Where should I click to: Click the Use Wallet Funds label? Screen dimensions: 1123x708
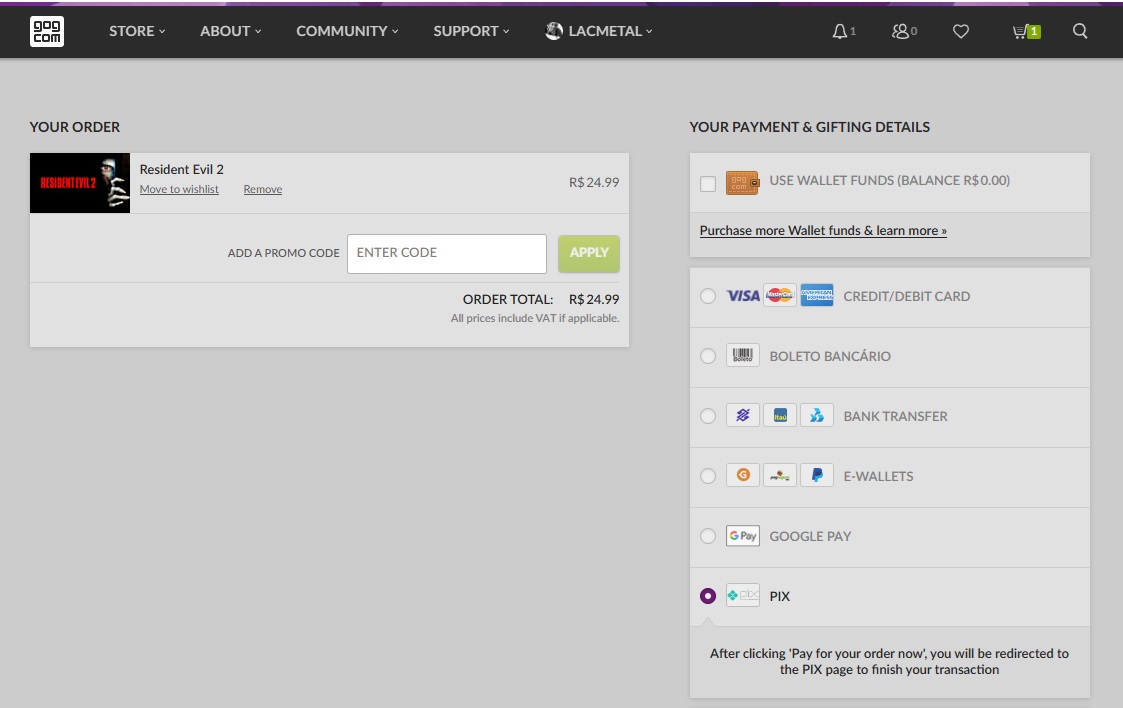point(890,180)
